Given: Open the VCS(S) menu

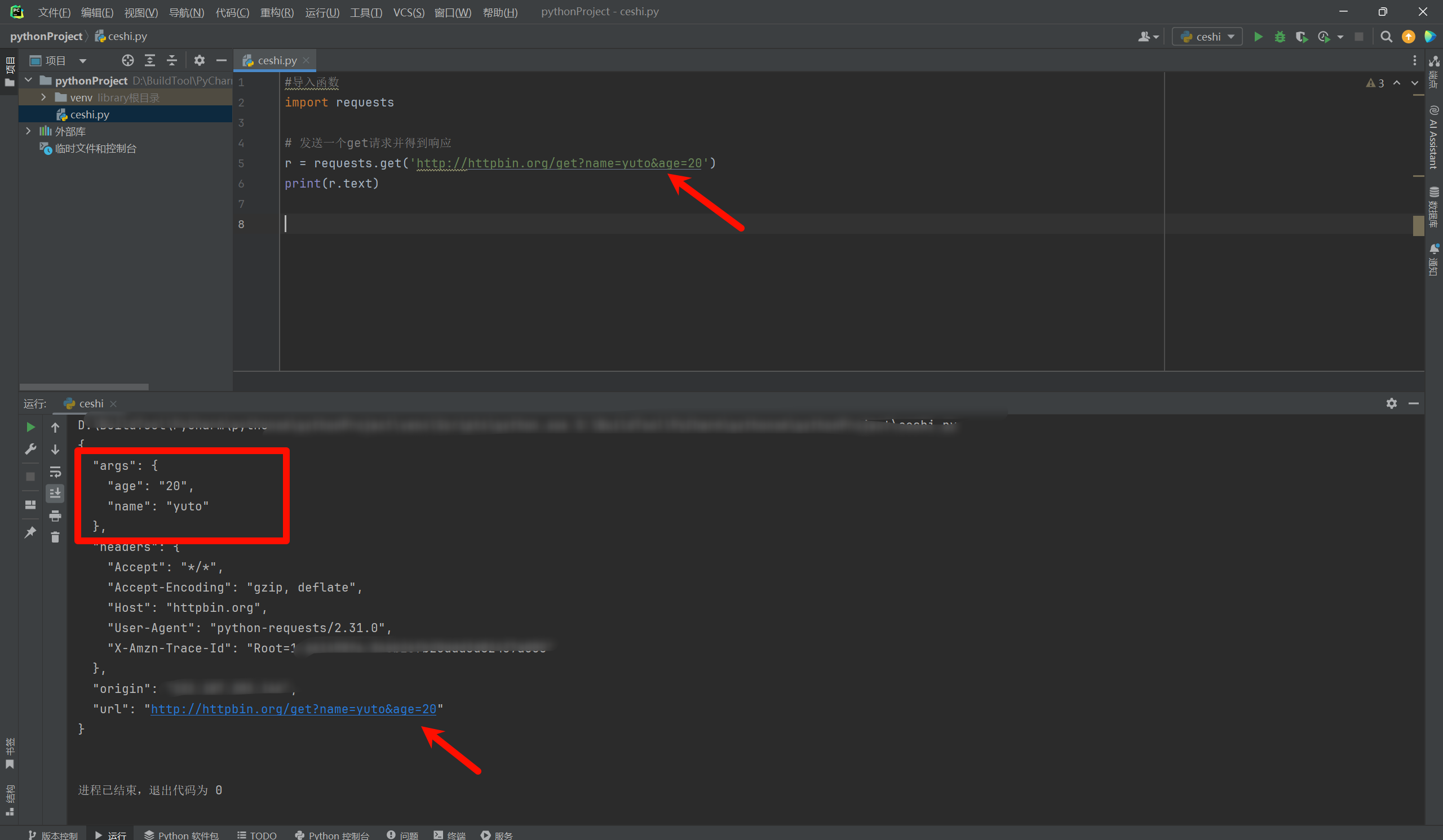Looking at the screenshot, I should [x=408, y=12].
